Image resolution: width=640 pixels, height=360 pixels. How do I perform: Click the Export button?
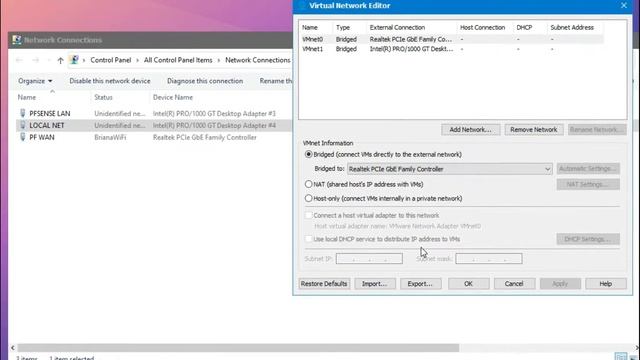tap(420, 284)
